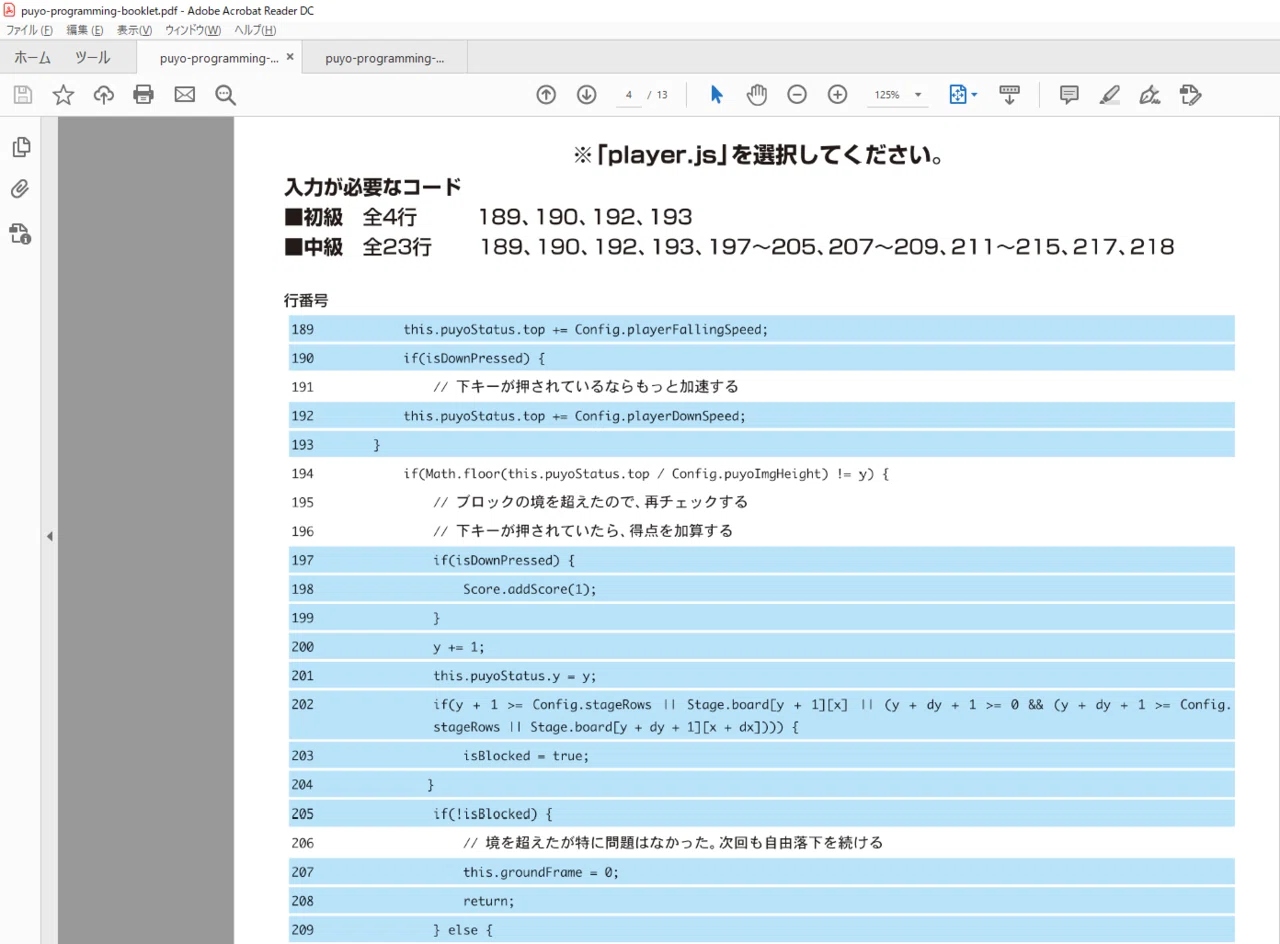Viewport: 1280px width, 944px height.
Task: Show page thumbnails in the left sidebar
Action: (21, 147)
